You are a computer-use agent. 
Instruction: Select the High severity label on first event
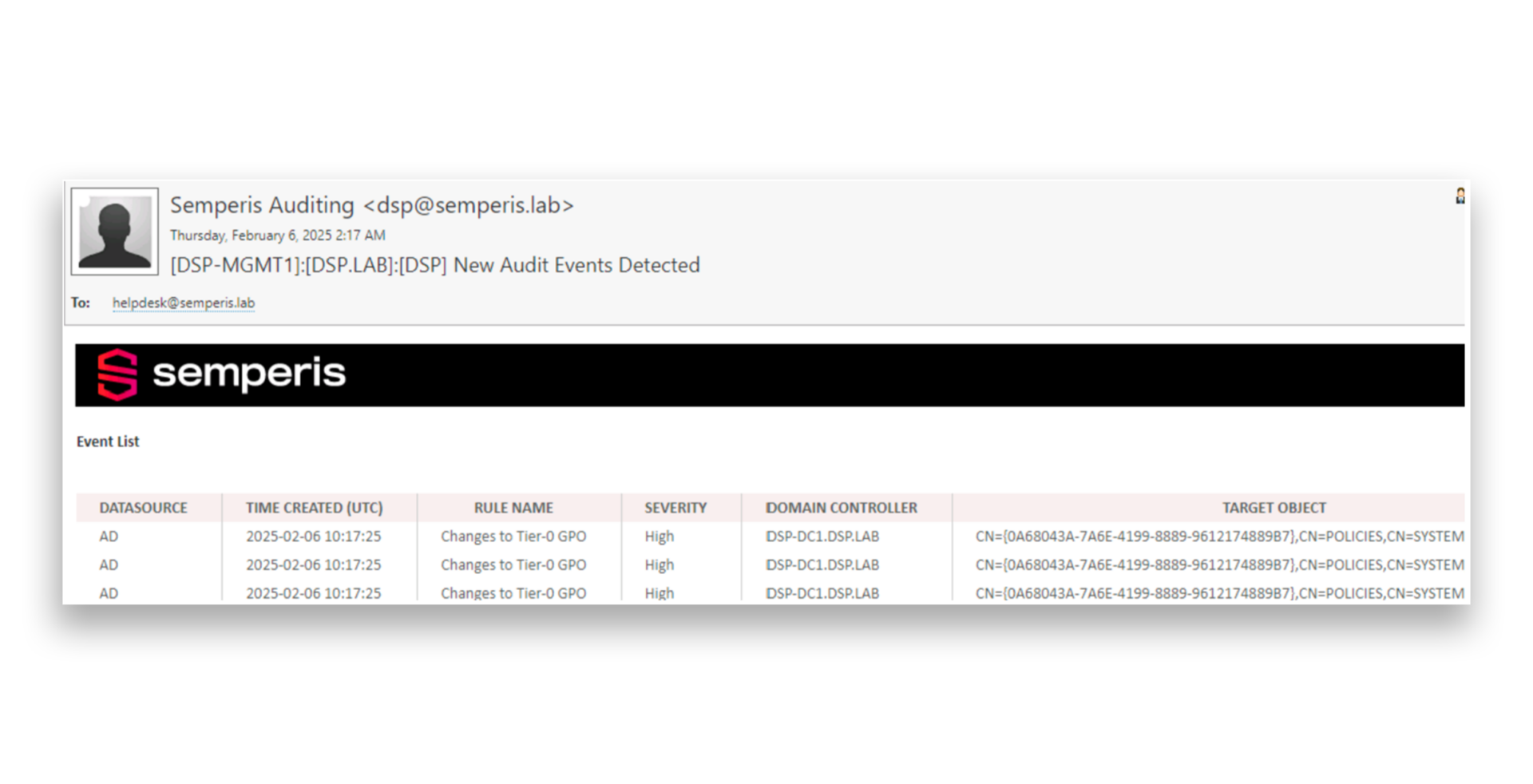click(659, 536)
